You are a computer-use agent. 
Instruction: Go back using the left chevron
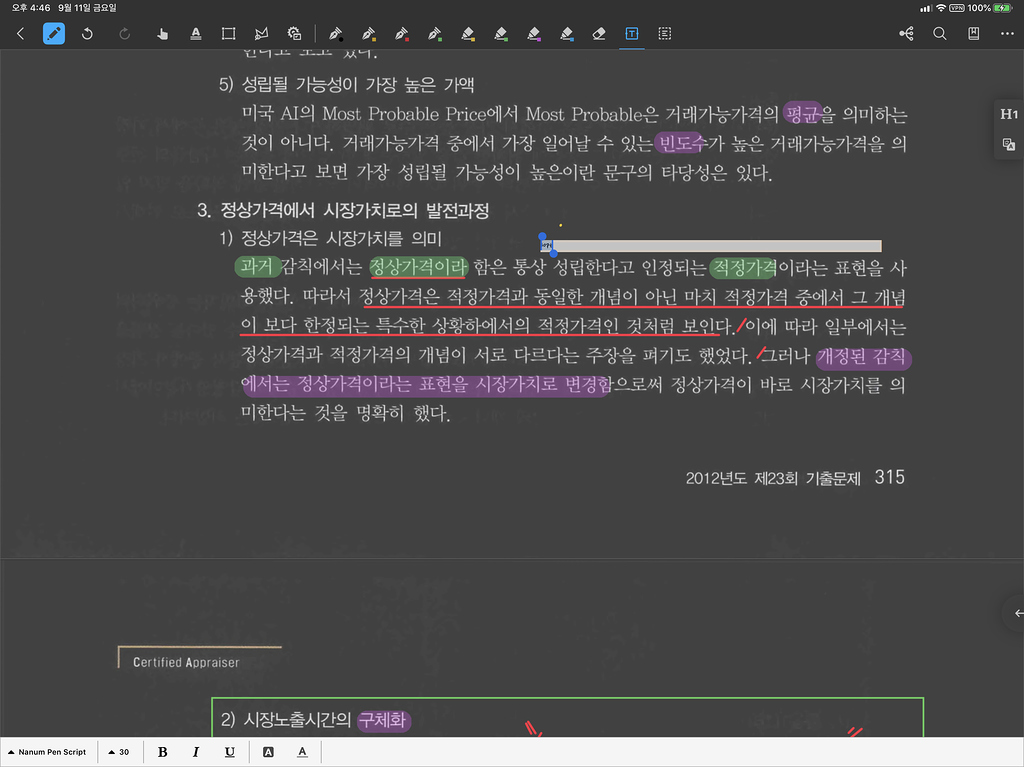[21, 33]
